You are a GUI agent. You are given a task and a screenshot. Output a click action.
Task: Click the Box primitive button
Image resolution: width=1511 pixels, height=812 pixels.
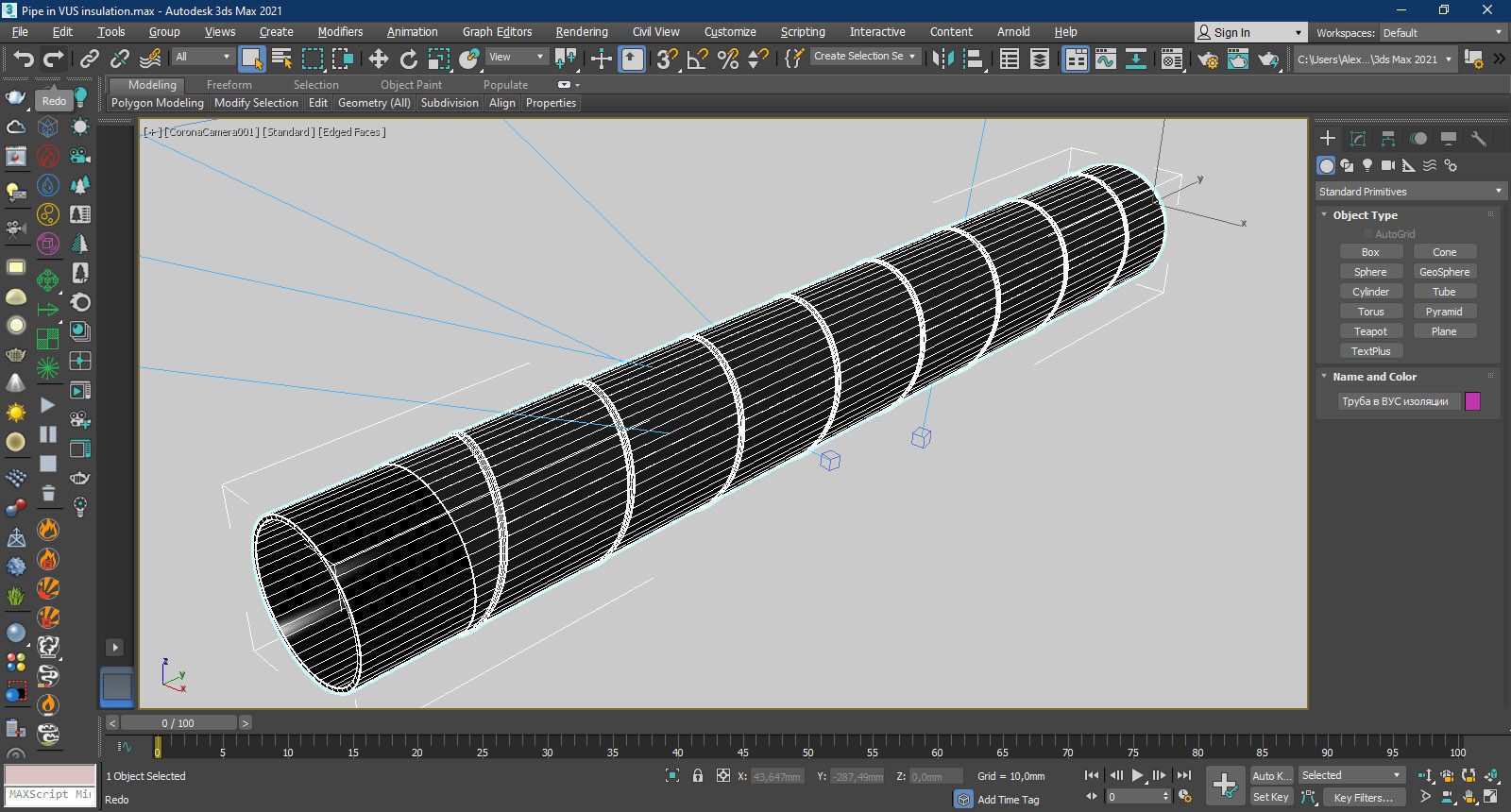[1370, 252]
